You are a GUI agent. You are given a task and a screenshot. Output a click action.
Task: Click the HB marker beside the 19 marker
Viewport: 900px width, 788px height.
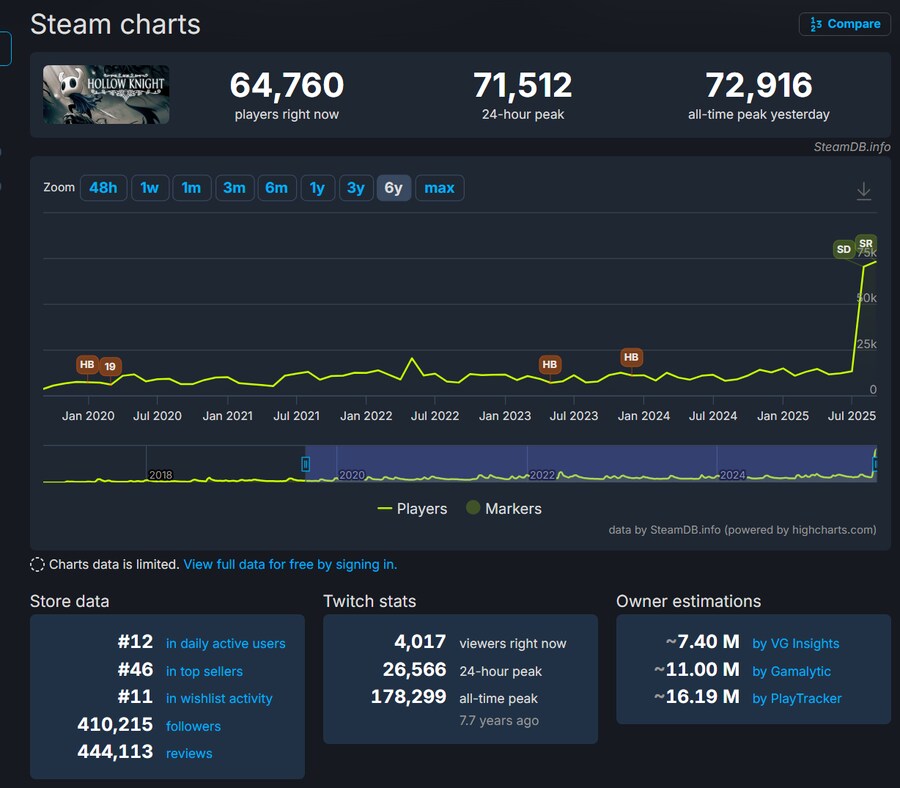pyautogui.click(x=87, y=364)
